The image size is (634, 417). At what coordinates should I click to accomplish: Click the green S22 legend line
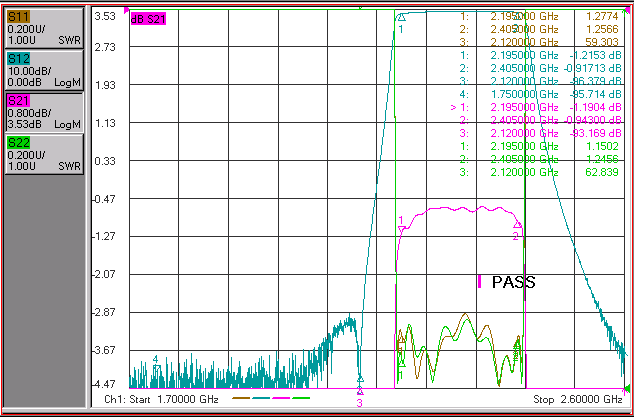point(301,398)
